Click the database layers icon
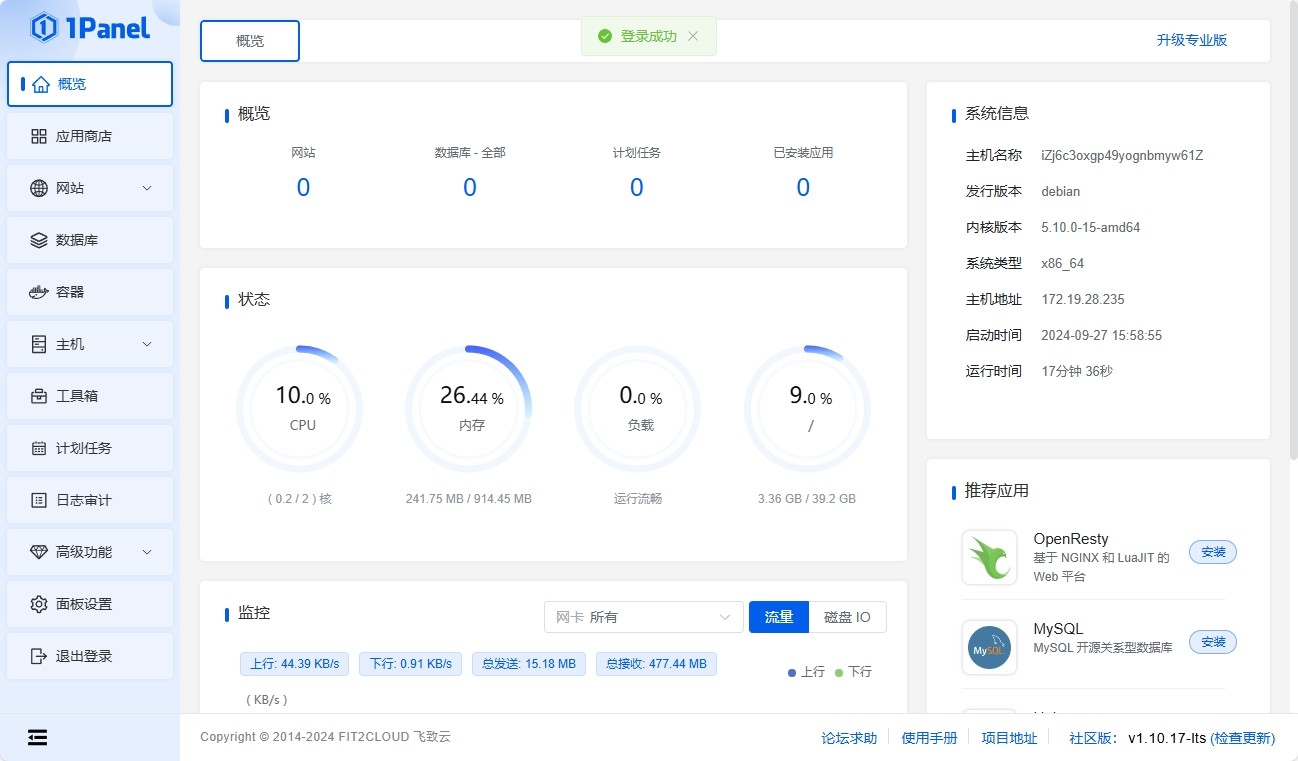The image size is (1298, 761). coord(39,240)
